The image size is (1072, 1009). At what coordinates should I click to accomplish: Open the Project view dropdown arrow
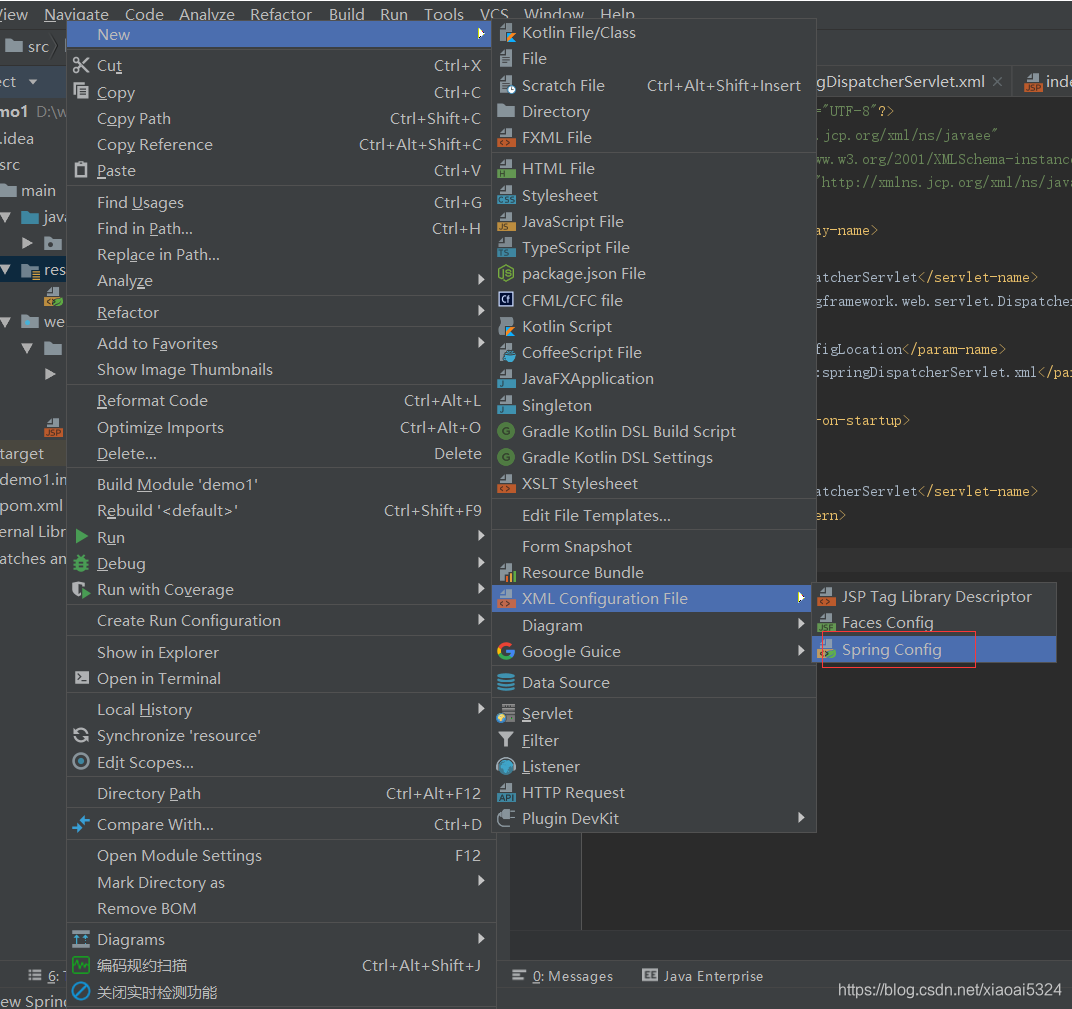pyautogui.click(x=33, y=82)
